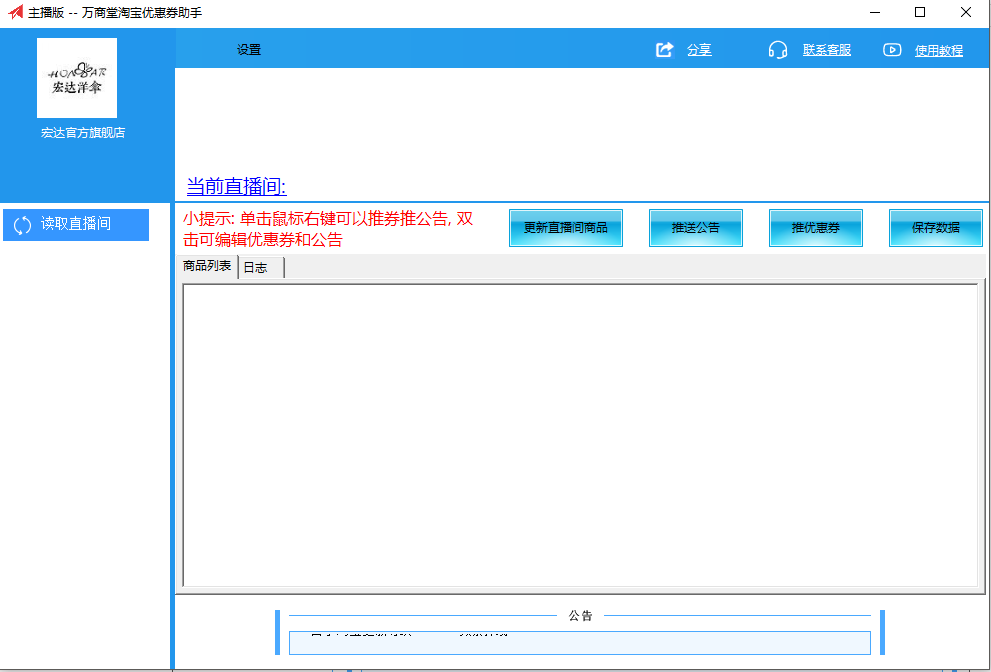Click the 读取直播间 sidebar button
Screen dimensions: 991x672
pos(76,225)
